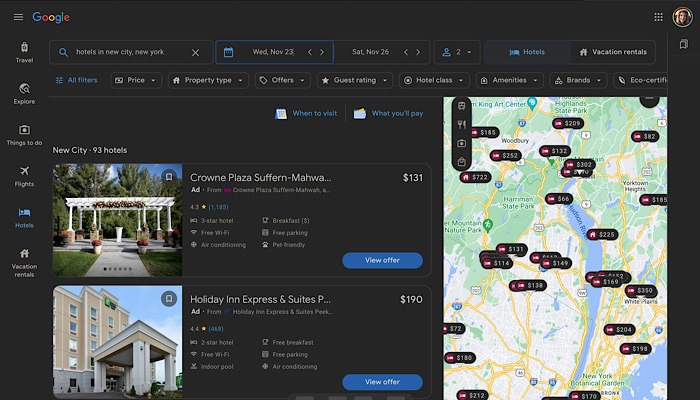
Task: Select the $82 map price marker
Action: (x=645, y=137)
